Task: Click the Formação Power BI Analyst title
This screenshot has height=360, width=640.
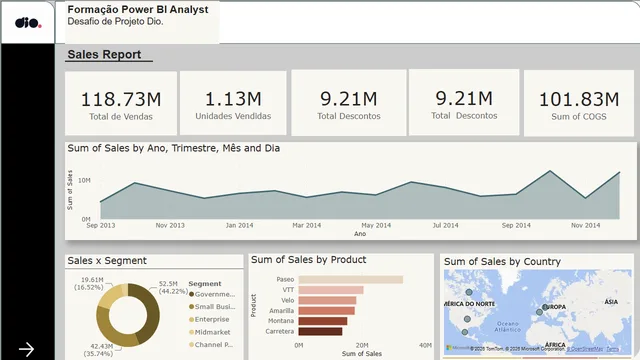Action: (x=138, y=9)
